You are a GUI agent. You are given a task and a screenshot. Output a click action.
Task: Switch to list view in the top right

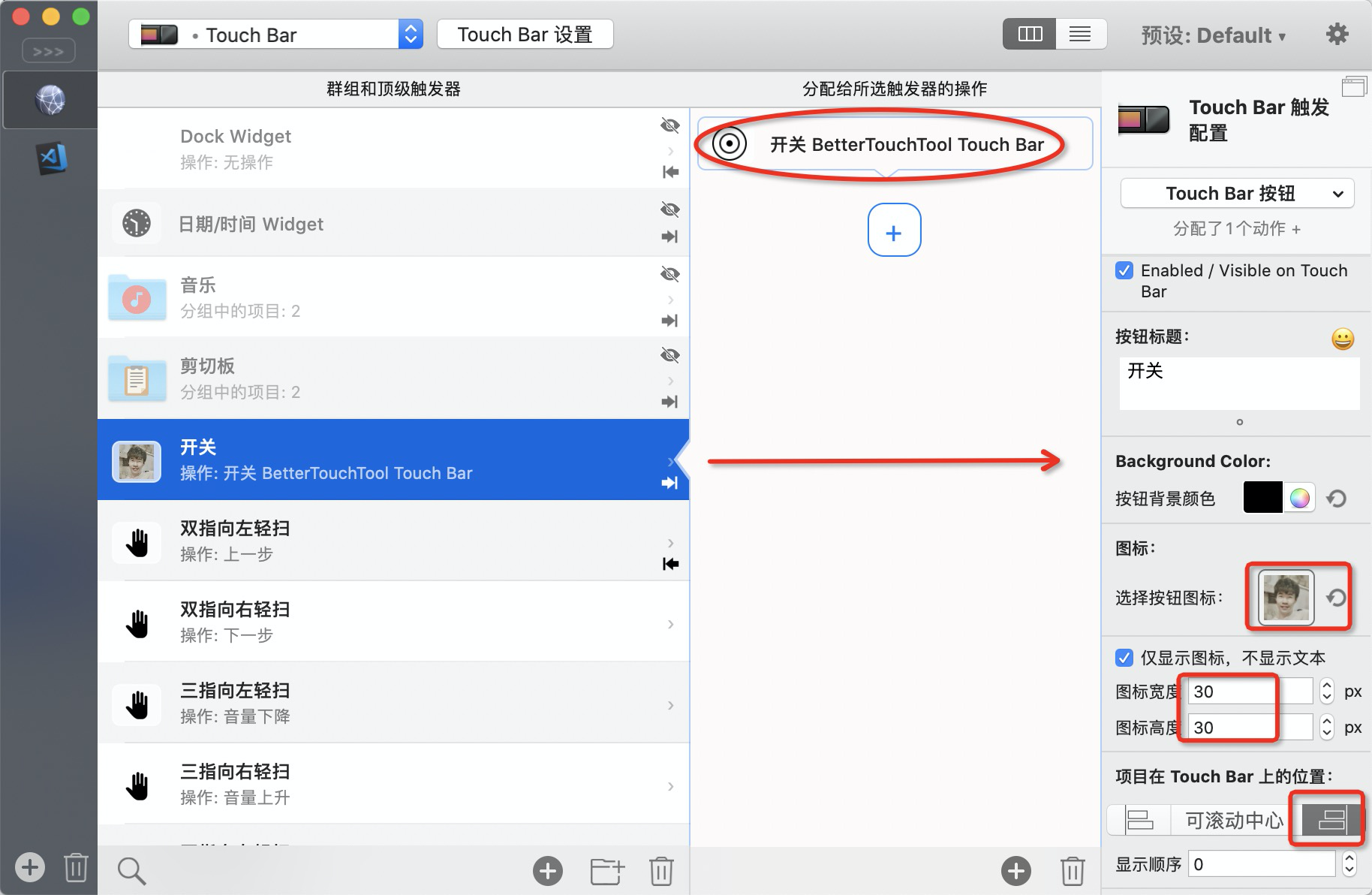coord(1081,34)
